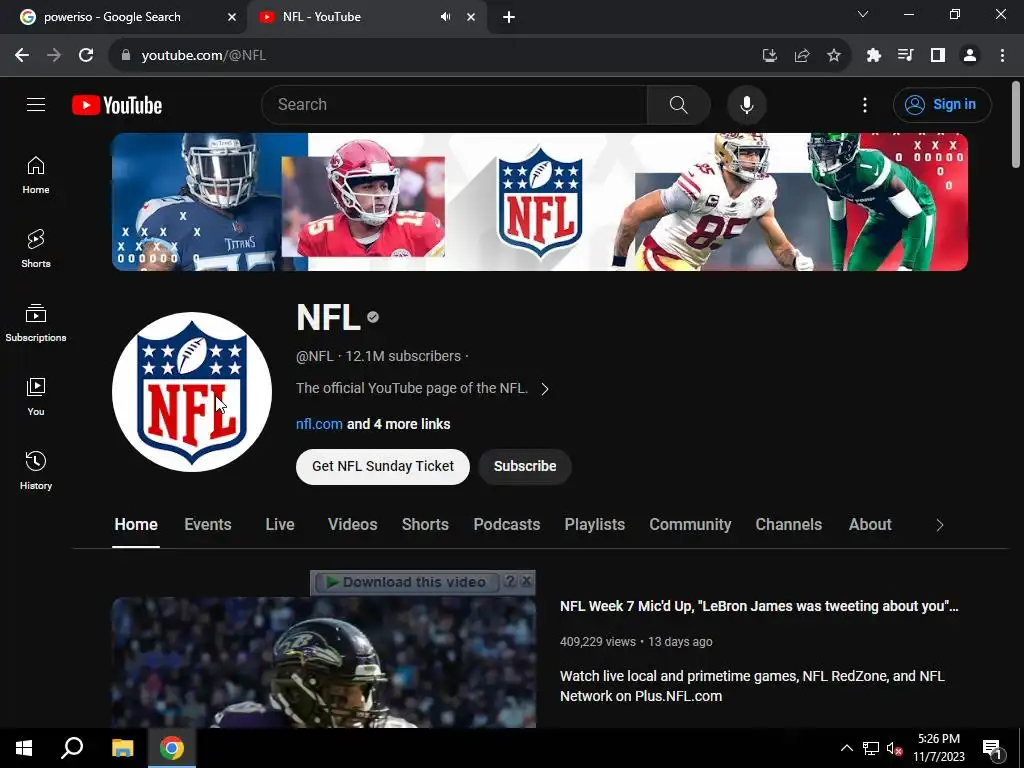Viewport: 1024px width, 768px height.
Task: Share this page icon in address bar
Action: coord(802,56)
